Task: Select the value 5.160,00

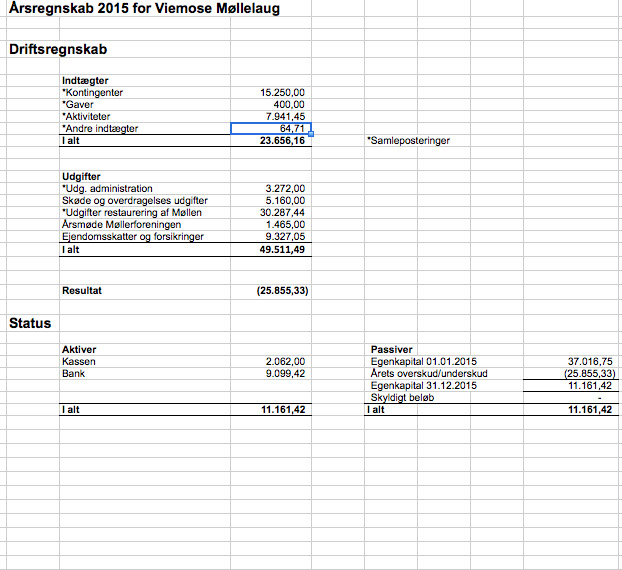Action: [285, 200]
